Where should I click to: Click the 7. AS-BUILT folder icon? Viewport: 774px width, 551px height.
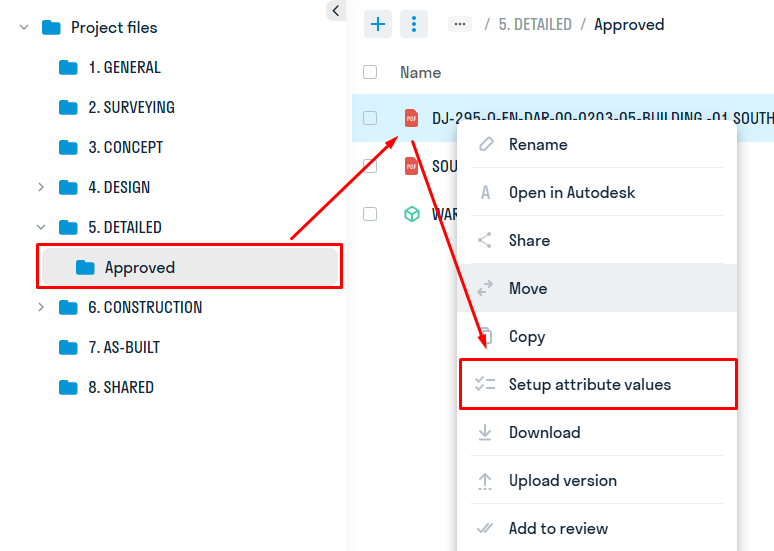pos(68,347)
